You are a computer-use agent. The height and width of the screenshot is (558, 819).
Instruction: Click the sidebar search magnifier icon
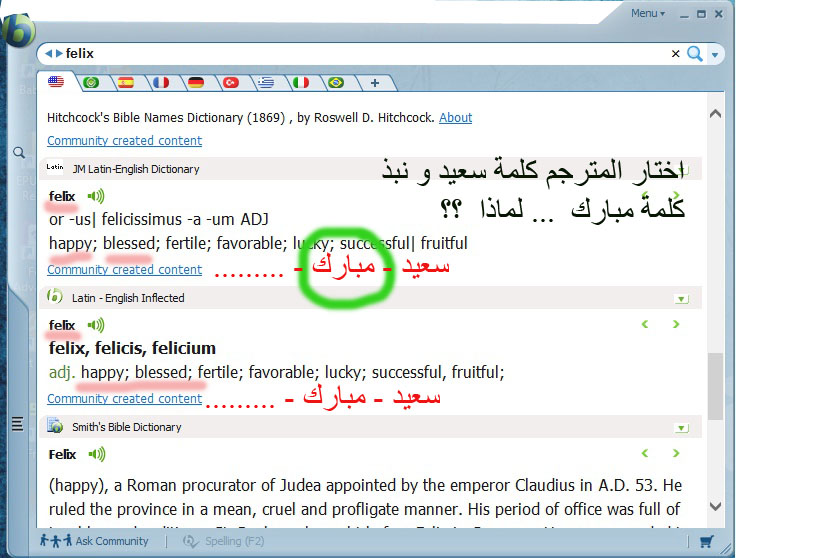coord(18,153)
